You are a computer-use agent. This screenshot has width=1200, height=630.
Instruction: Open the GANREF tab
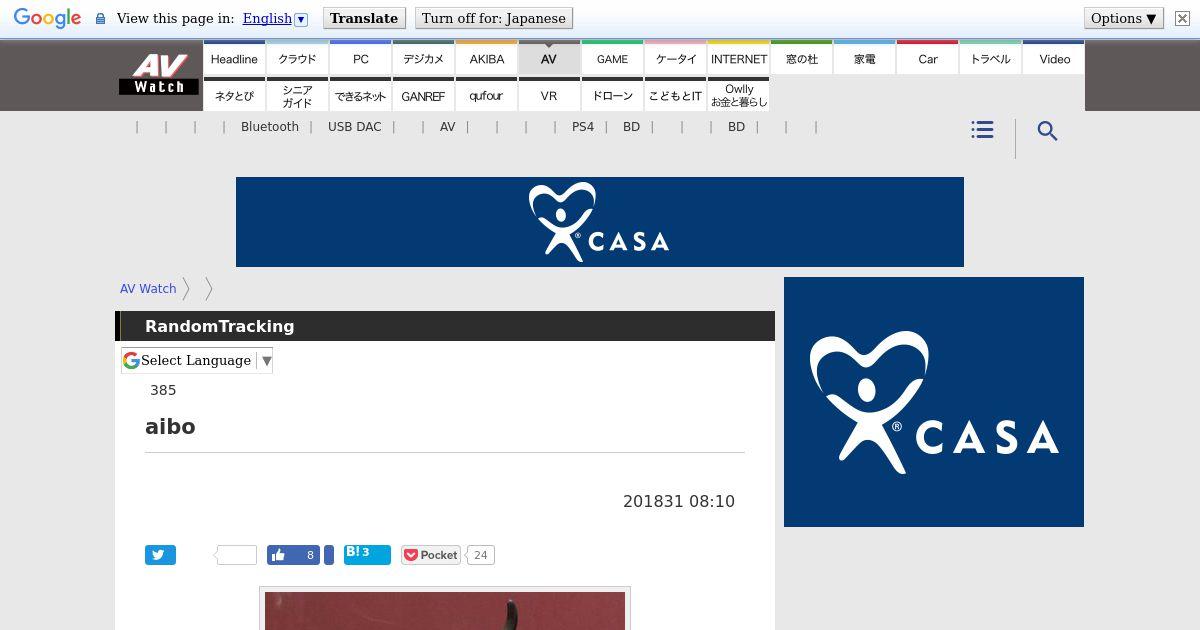click(x=423, y=95)
